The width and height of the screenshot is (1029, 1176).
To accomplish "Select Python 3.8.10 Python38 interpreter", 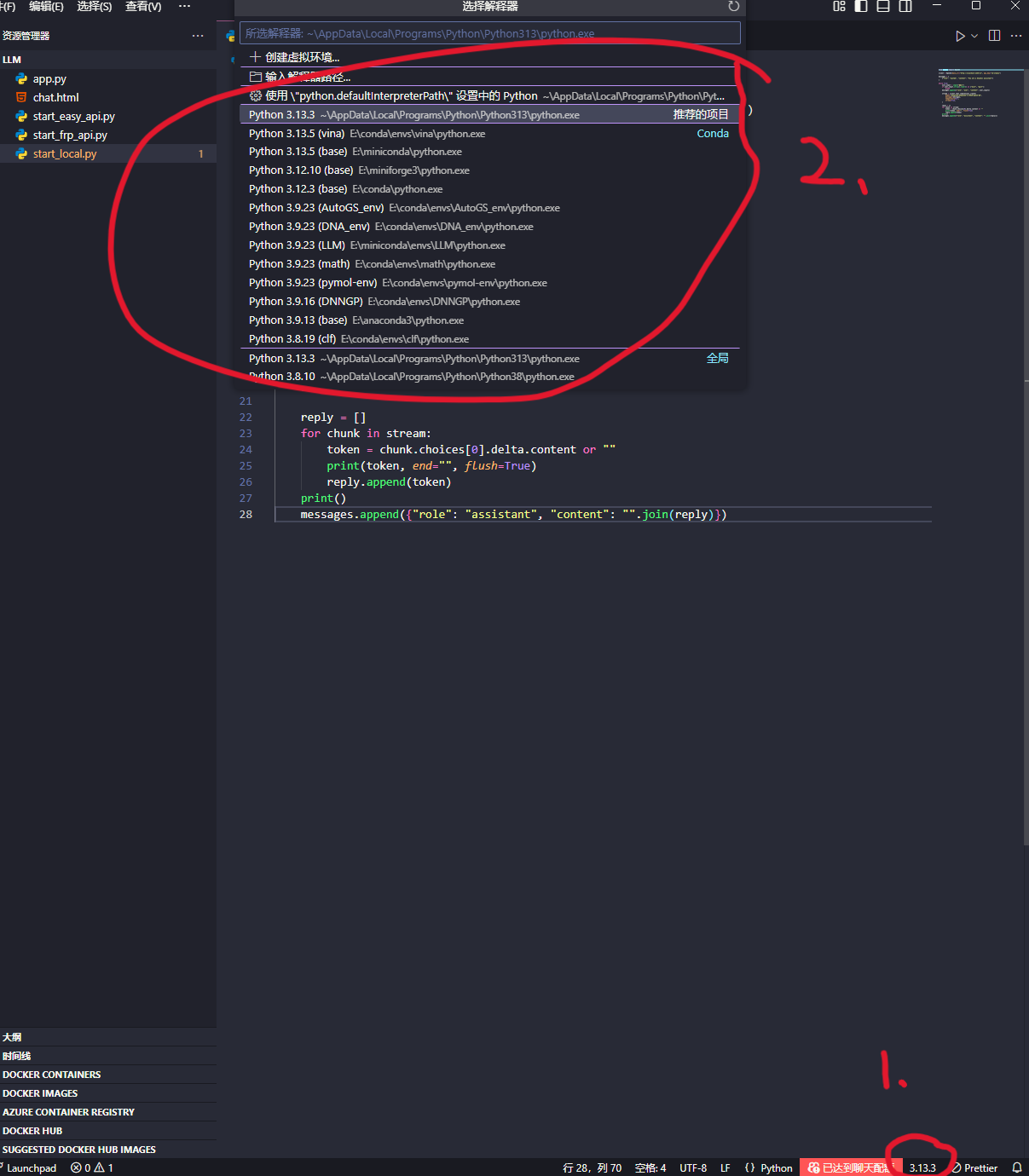I will [489, 377].
